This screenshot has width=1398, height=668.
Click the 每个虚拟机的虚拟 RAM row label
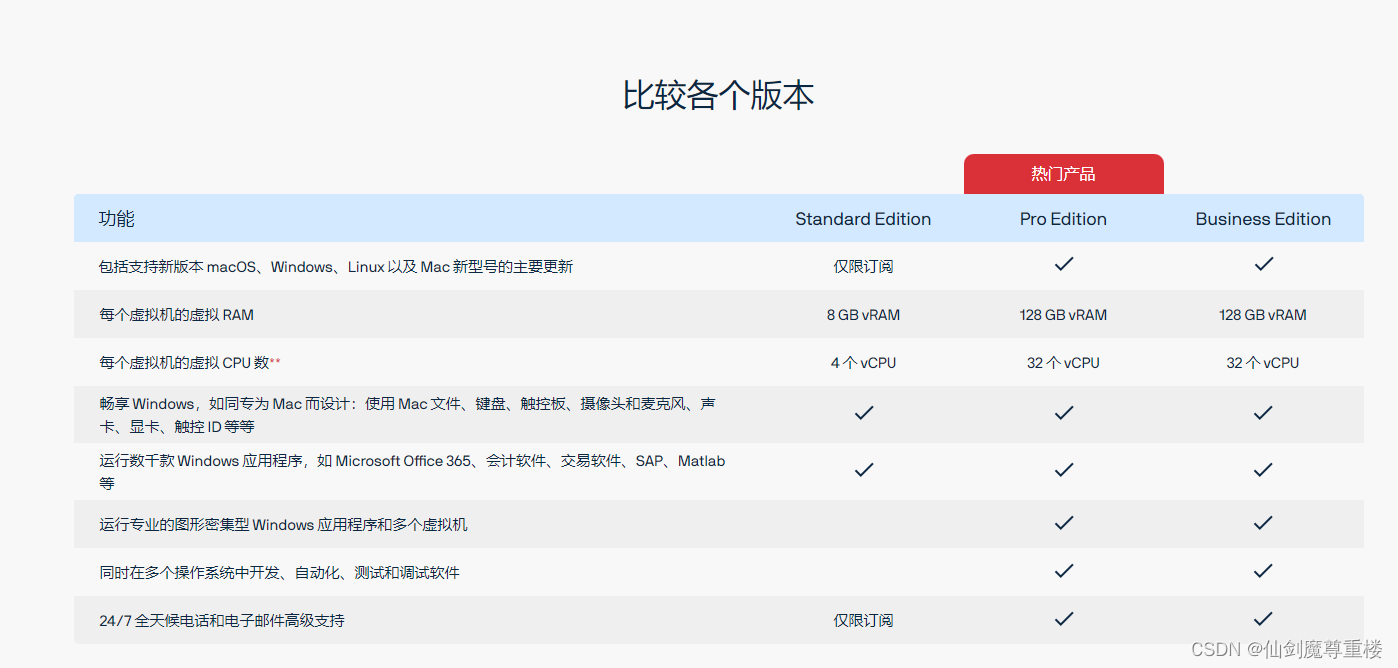tap(176, 315)
